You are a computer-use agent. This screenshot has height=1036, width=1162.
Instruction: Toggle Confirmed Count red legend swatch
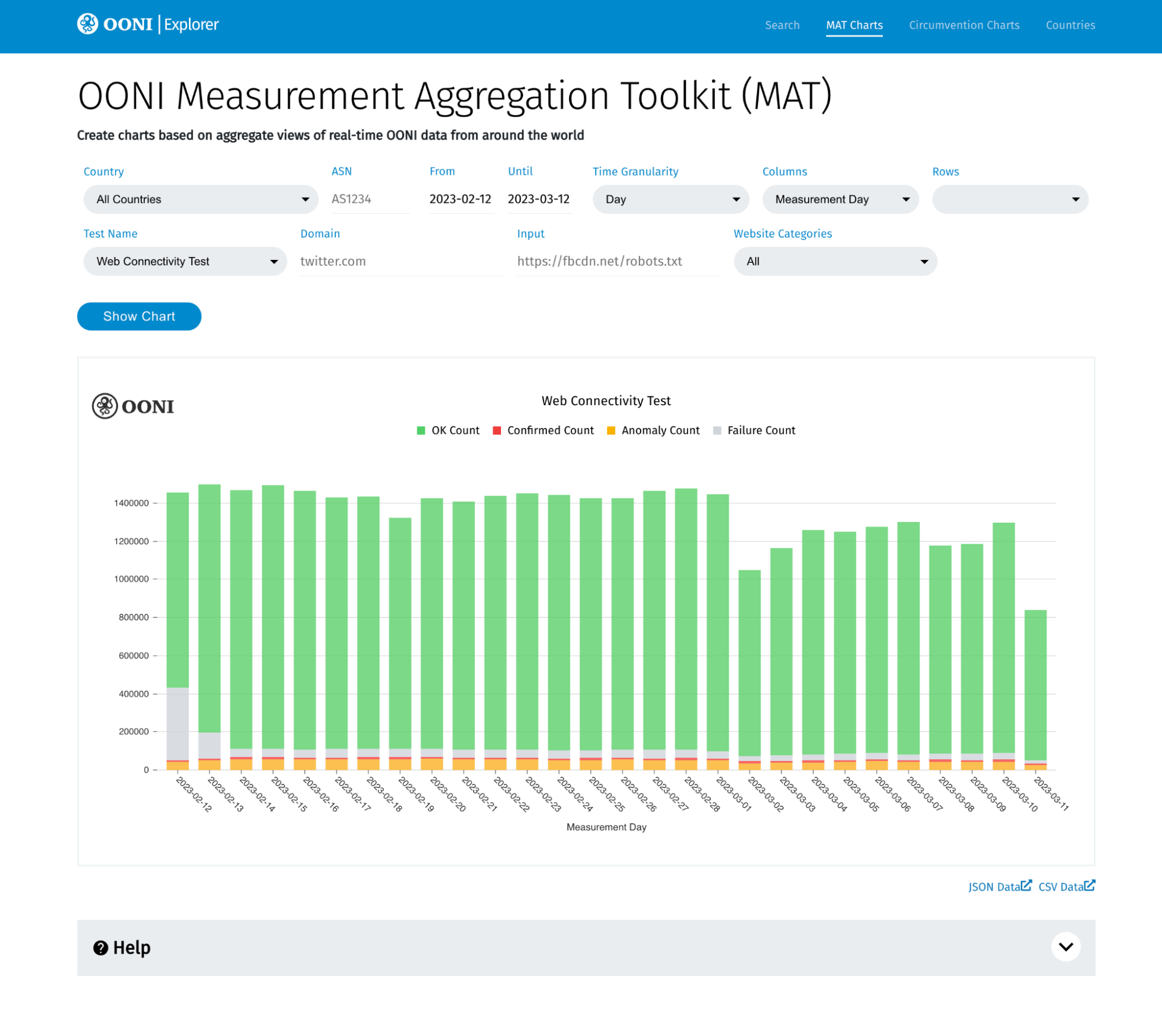(x=497, y=431)
